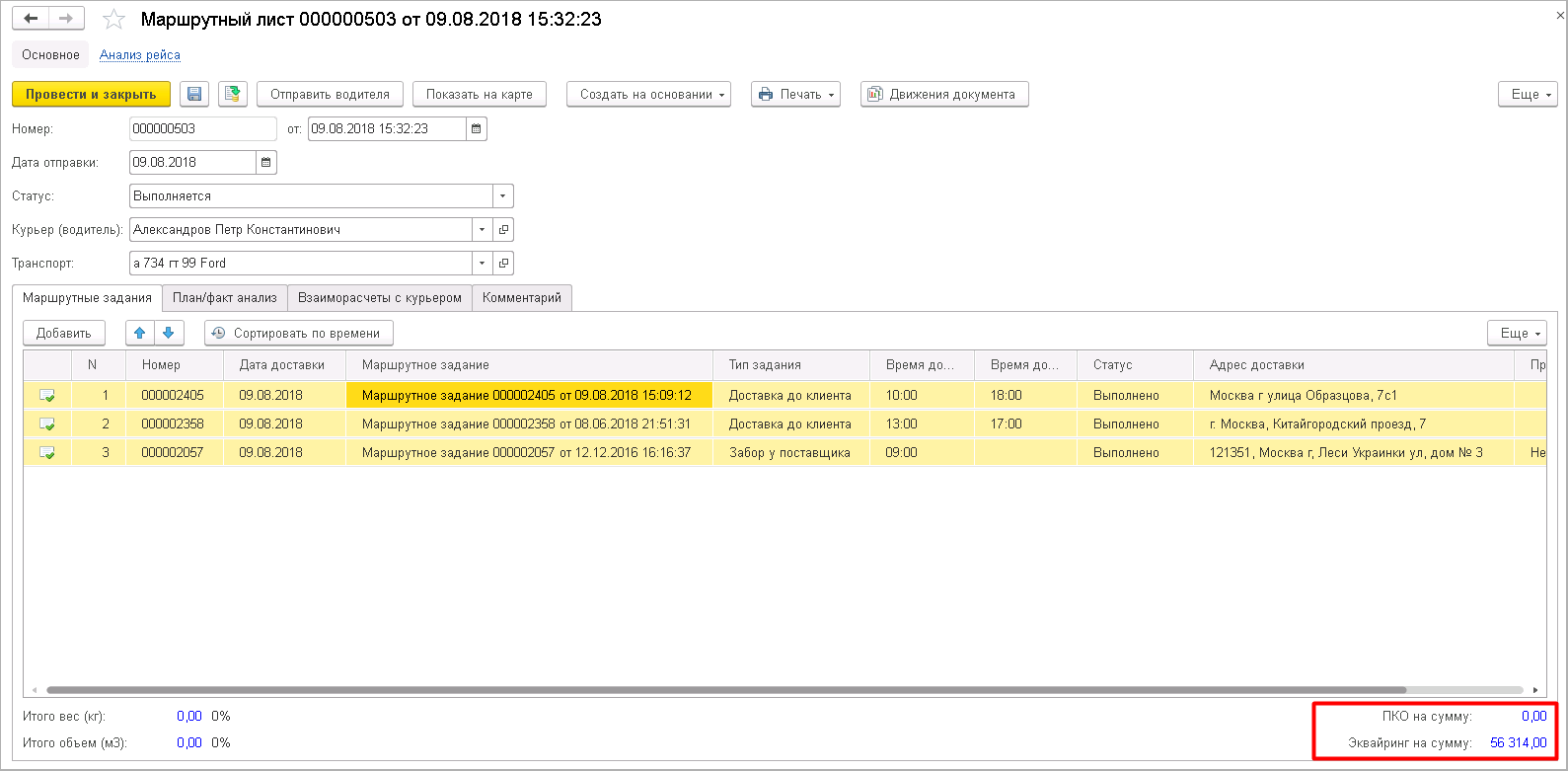Image resolution: width=1568 pixels, height=771 pixels.
Task: Open the Транспорт record with its open icon
Action: click(x=503, y=263)
